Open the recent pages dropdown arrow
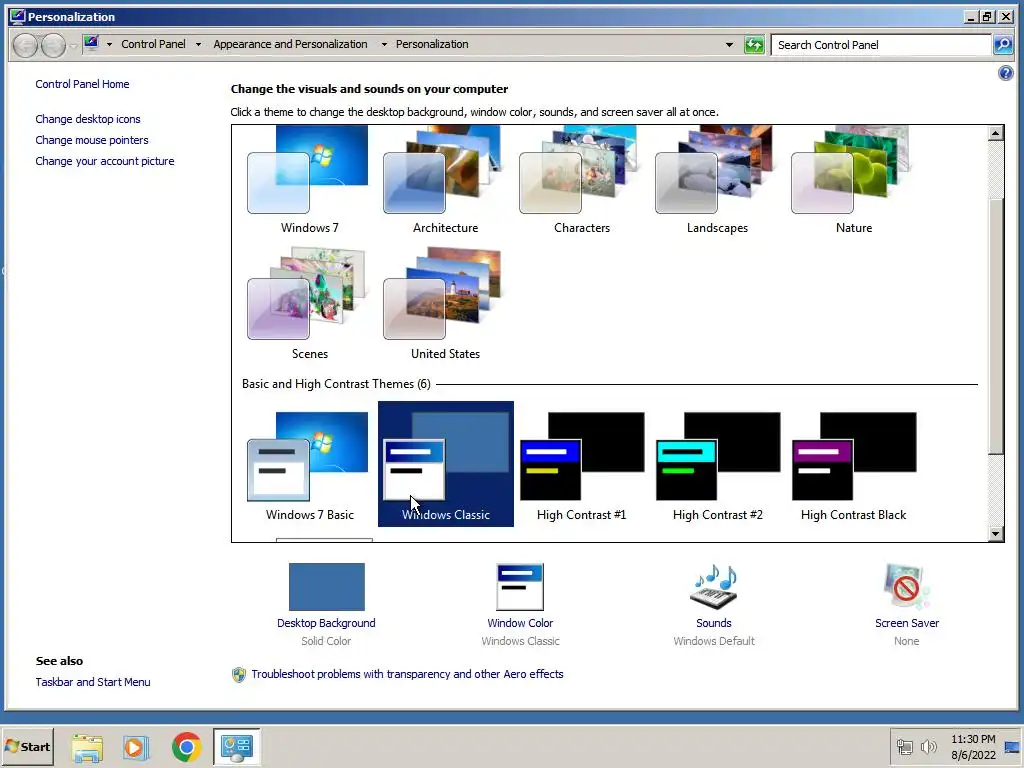The image size is (1024, 768). point(72,44)
